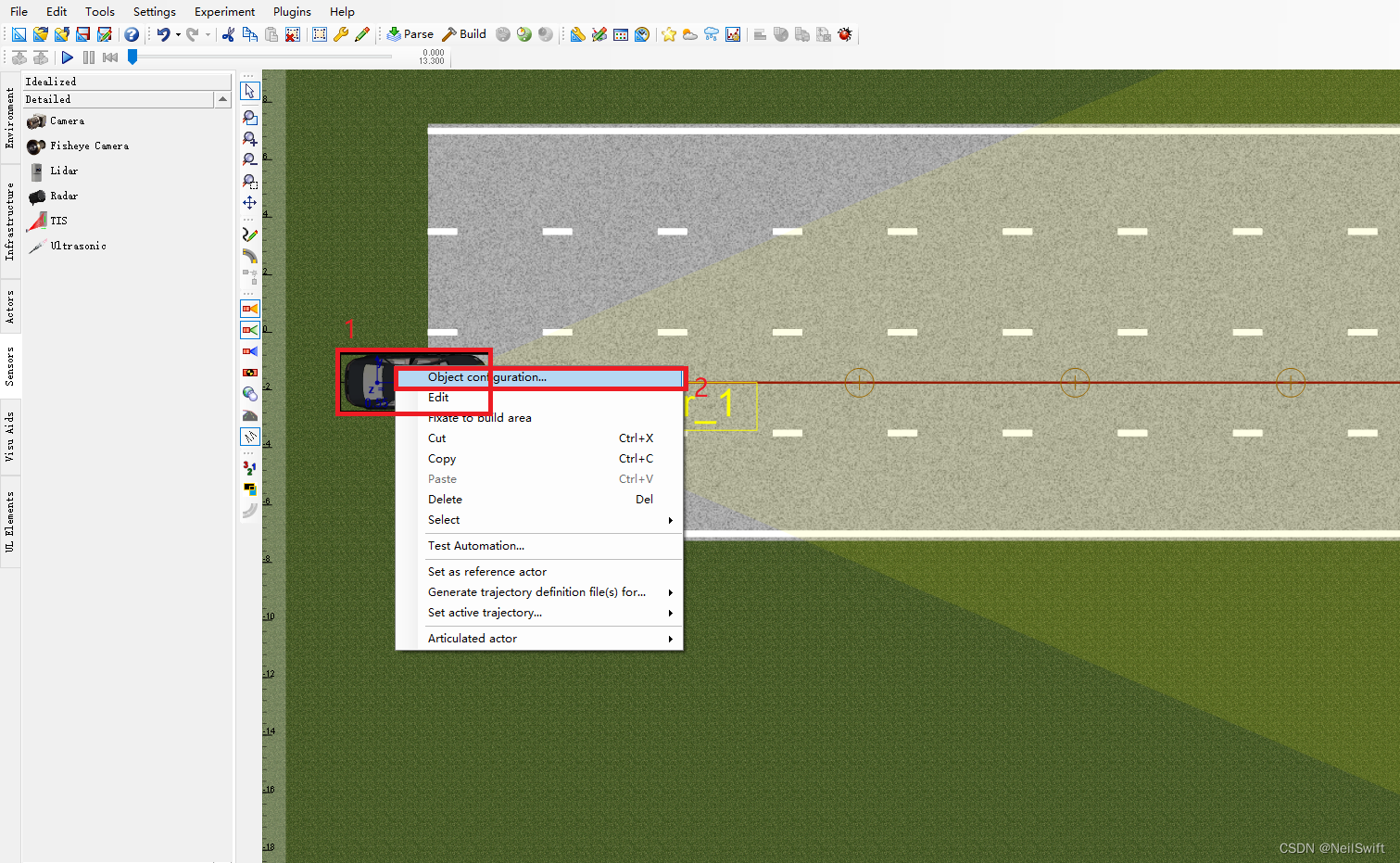Click the Parse button
The width and height of the screenshot is (1400, 863).
(410, 34)
